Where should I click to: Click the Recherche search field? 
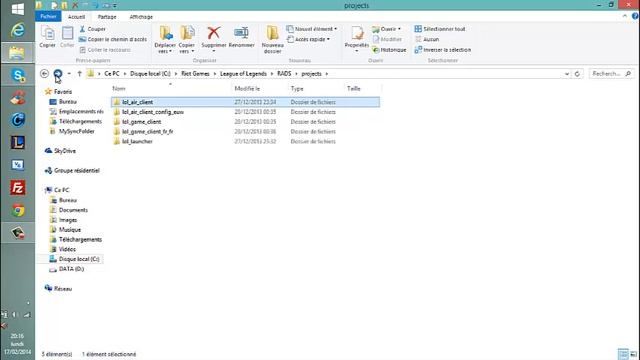(611, 74)
